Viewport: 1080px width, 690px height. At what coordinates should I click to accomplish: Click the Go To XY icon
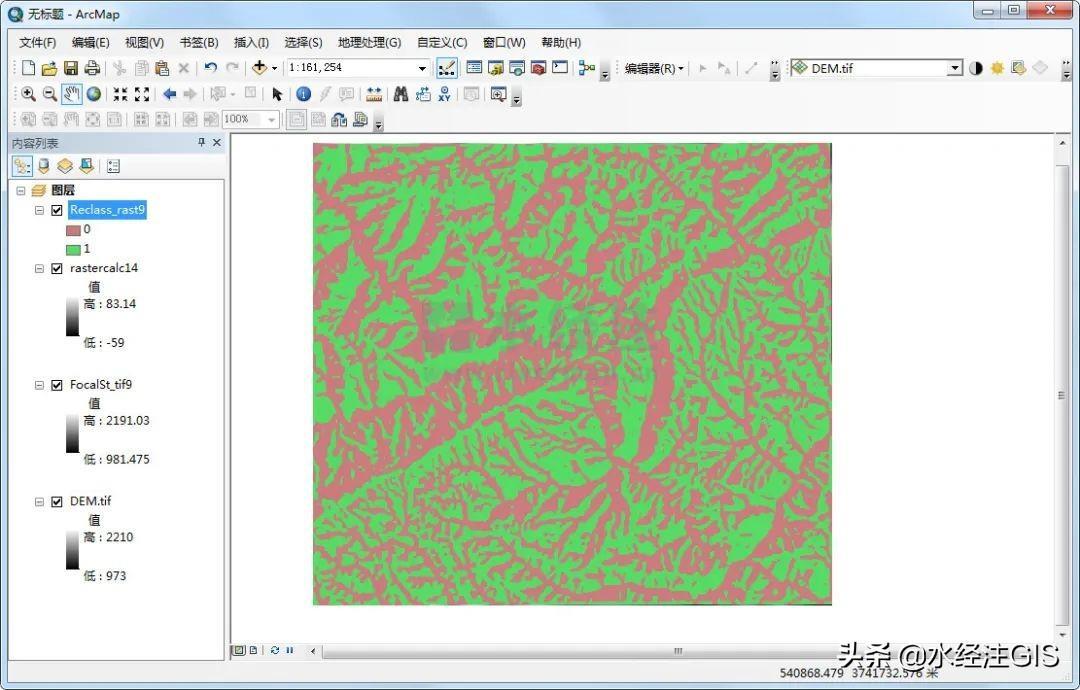tap(445, 94)
